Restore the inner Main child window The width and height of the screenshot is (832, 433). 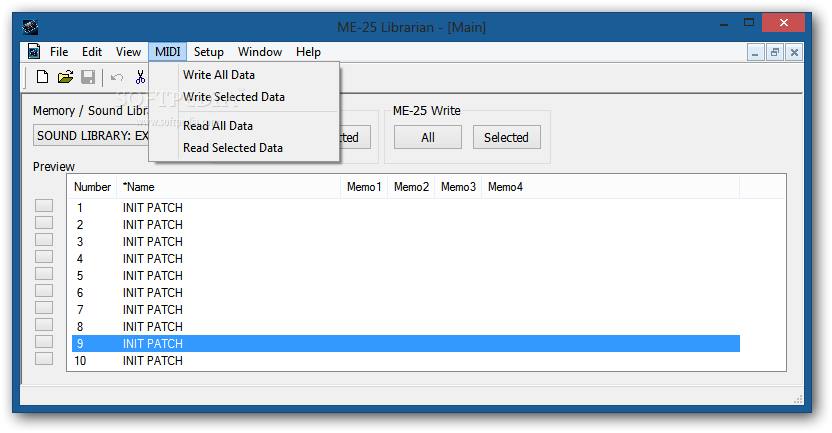coord(775,53)
